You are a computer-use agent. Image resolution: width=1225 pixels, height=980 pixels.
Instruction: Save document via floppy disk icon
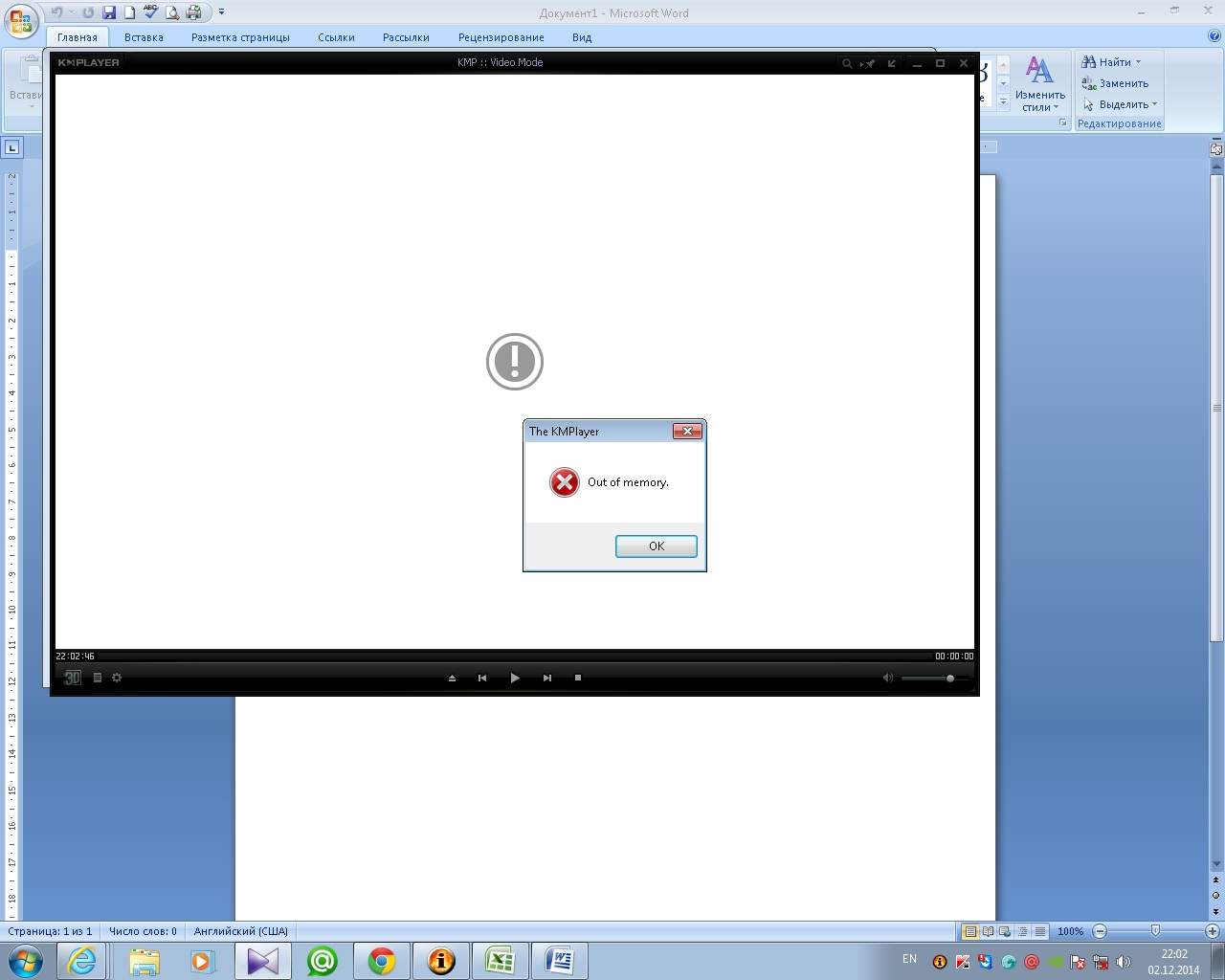(109, 12)
